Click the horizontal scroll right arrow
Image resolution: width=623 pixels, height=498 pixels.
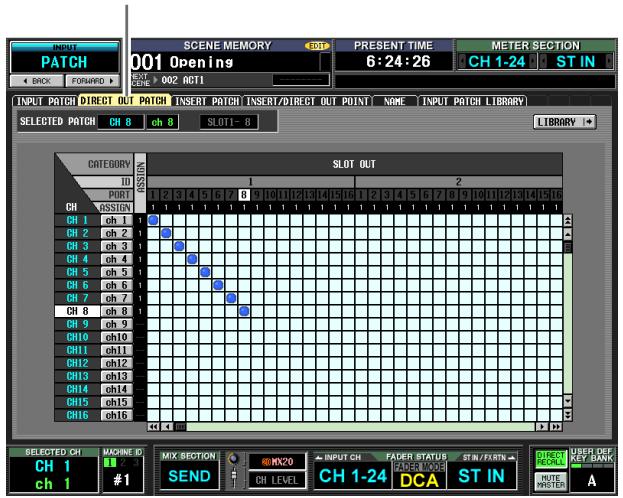(541, 427)
